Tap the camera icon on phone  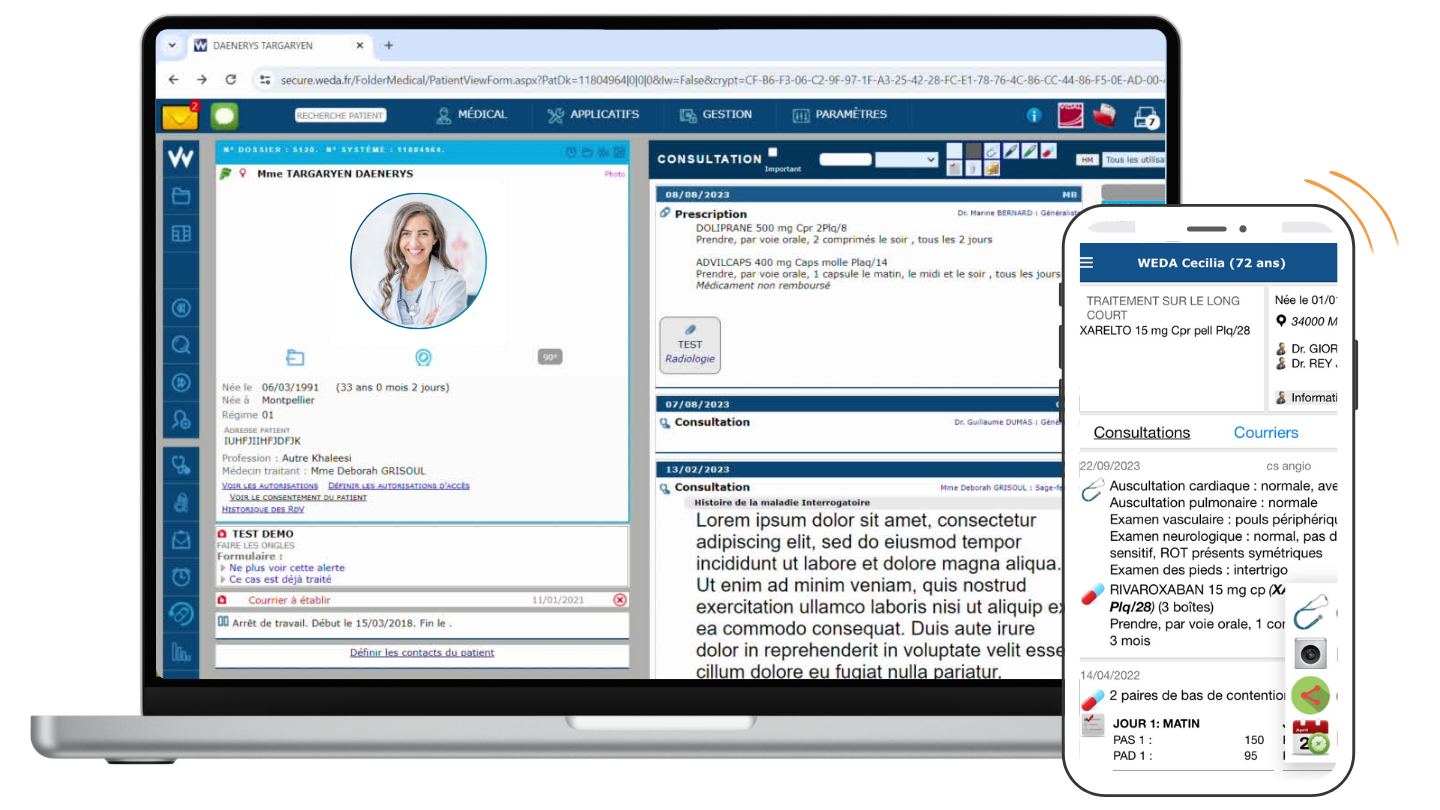pos(1310,654)
